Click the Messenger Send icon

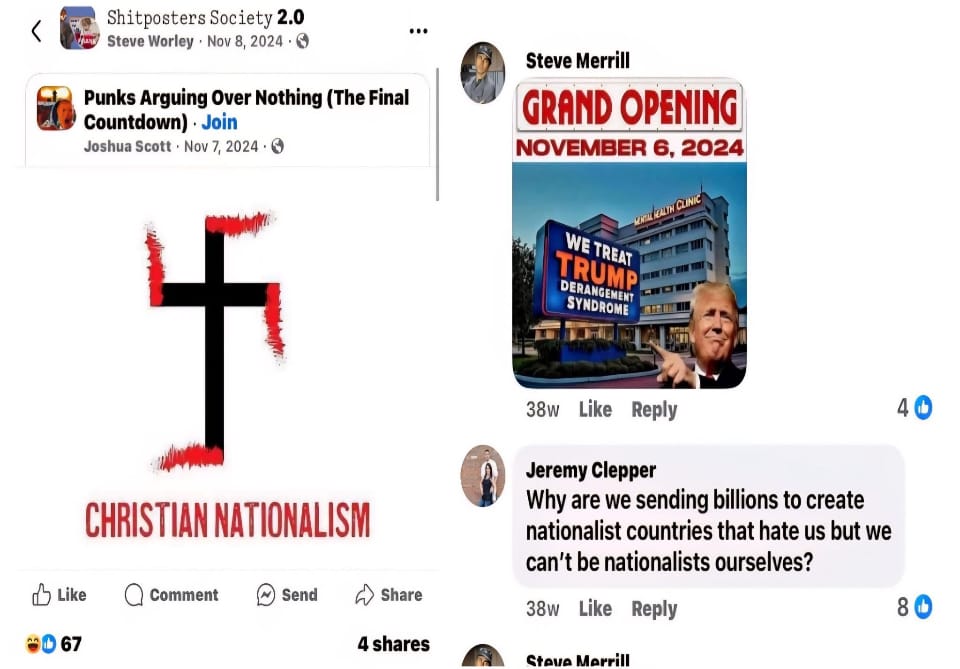point(266,594)
